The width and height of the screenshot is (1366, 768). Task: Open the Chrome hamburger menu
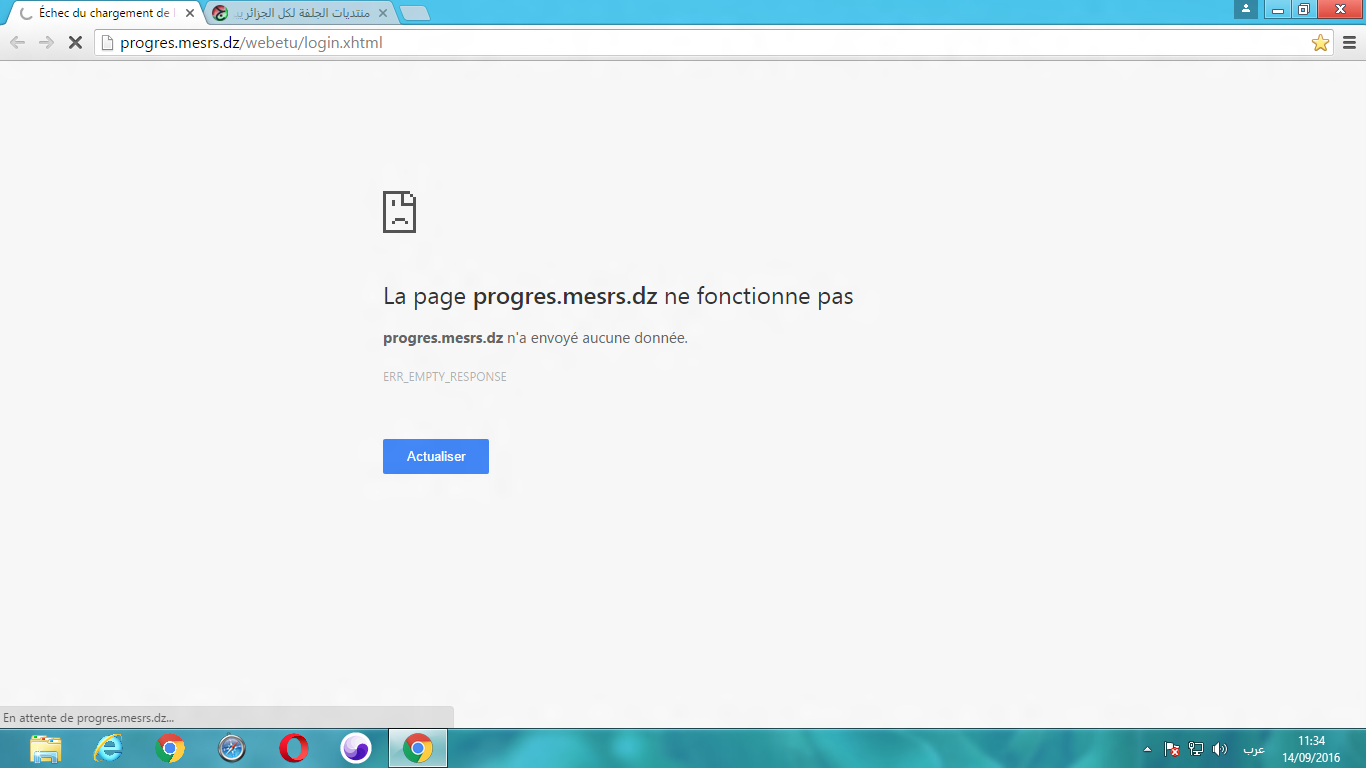pyautogui.click(x=1349, y=43)
